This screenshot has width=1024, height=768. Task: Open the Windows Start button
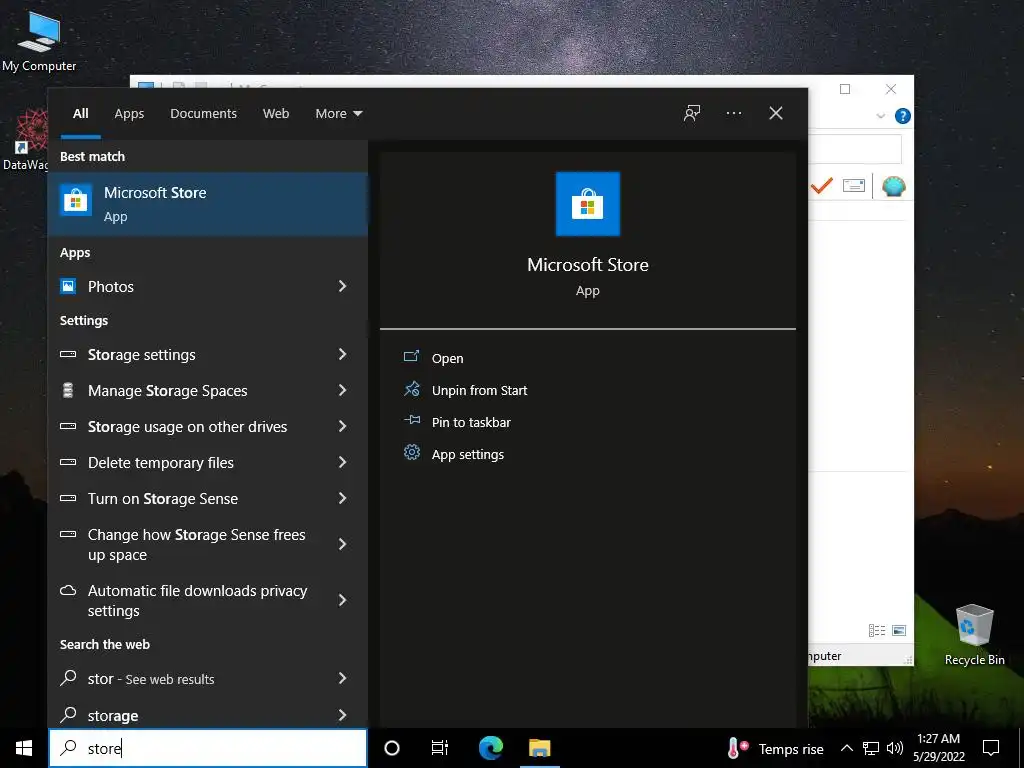[24, 748]
